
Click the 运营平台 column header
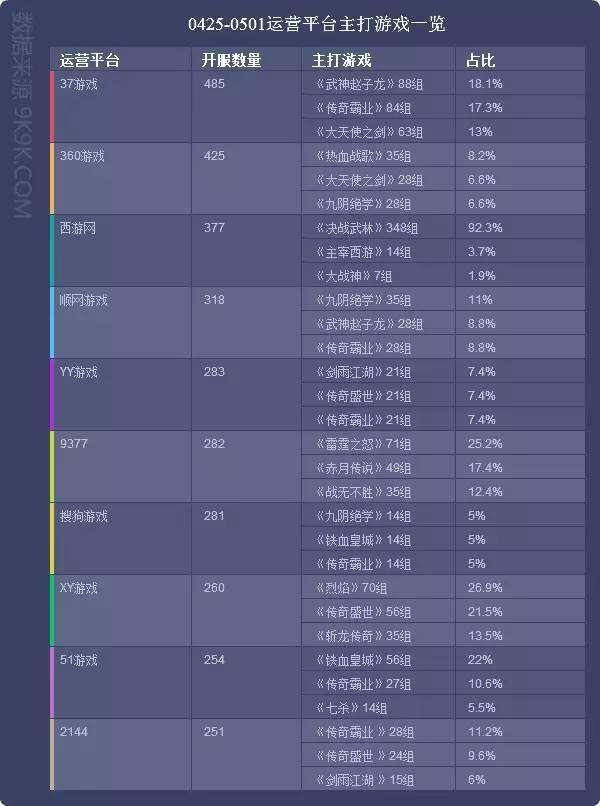[x=90, y=60]
